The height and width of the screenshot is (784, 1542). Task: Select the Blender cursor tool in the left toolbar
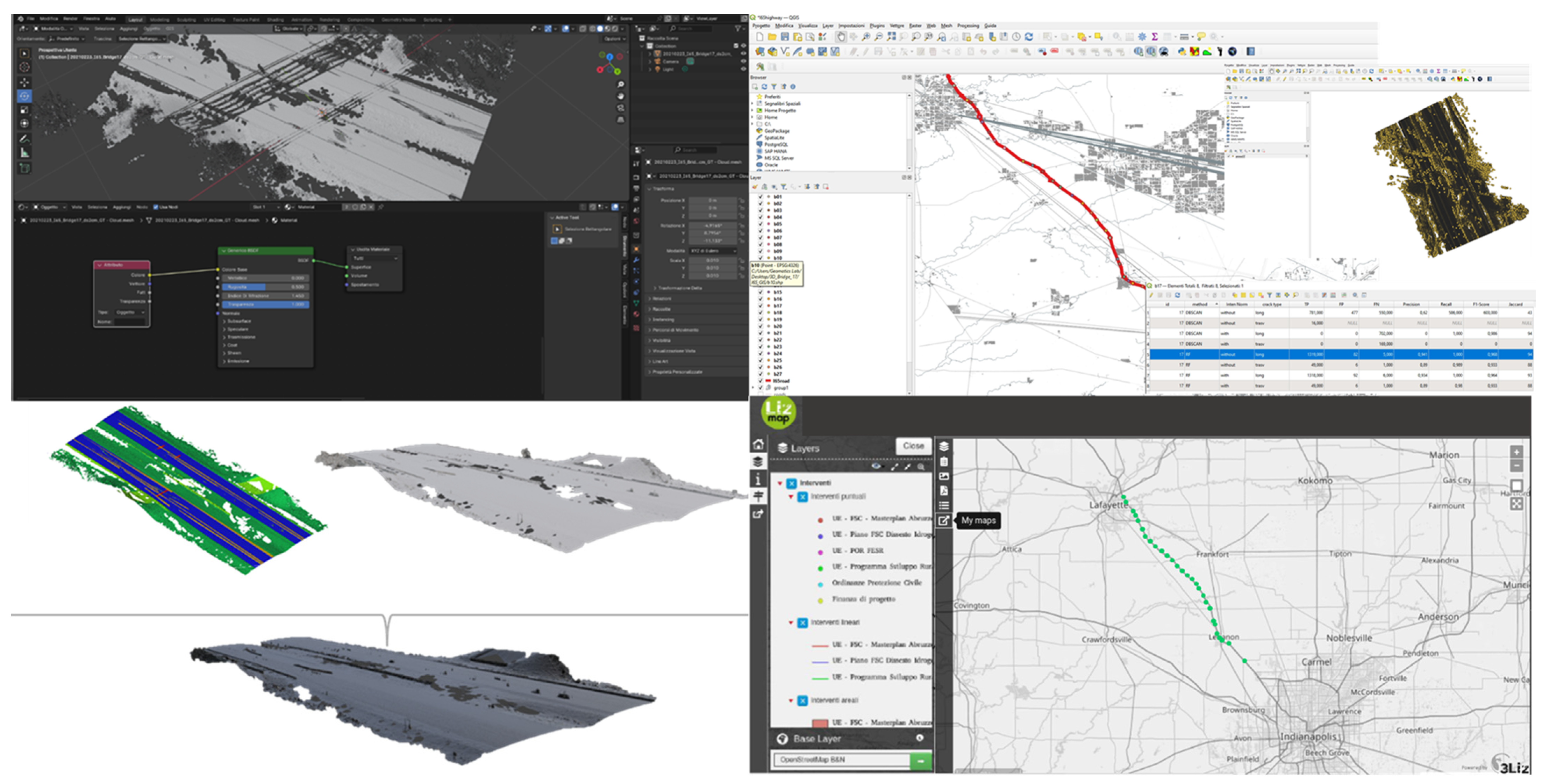24,67
